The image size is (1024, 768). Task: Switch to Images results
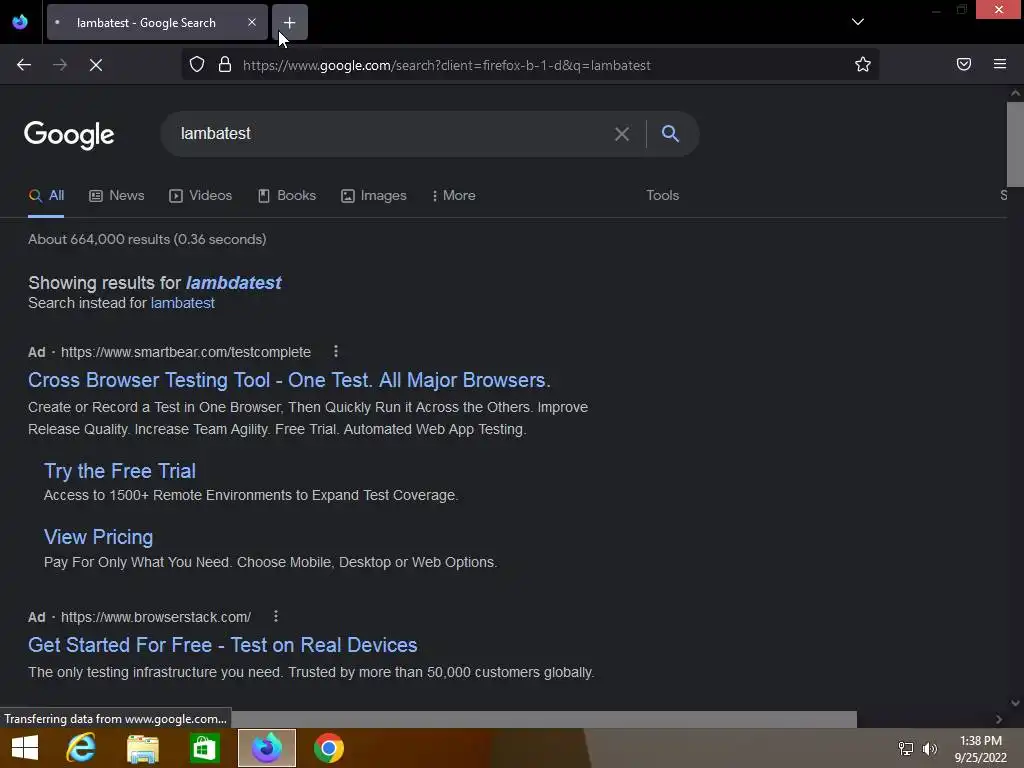pyautogui.click(x=374, y=196)
